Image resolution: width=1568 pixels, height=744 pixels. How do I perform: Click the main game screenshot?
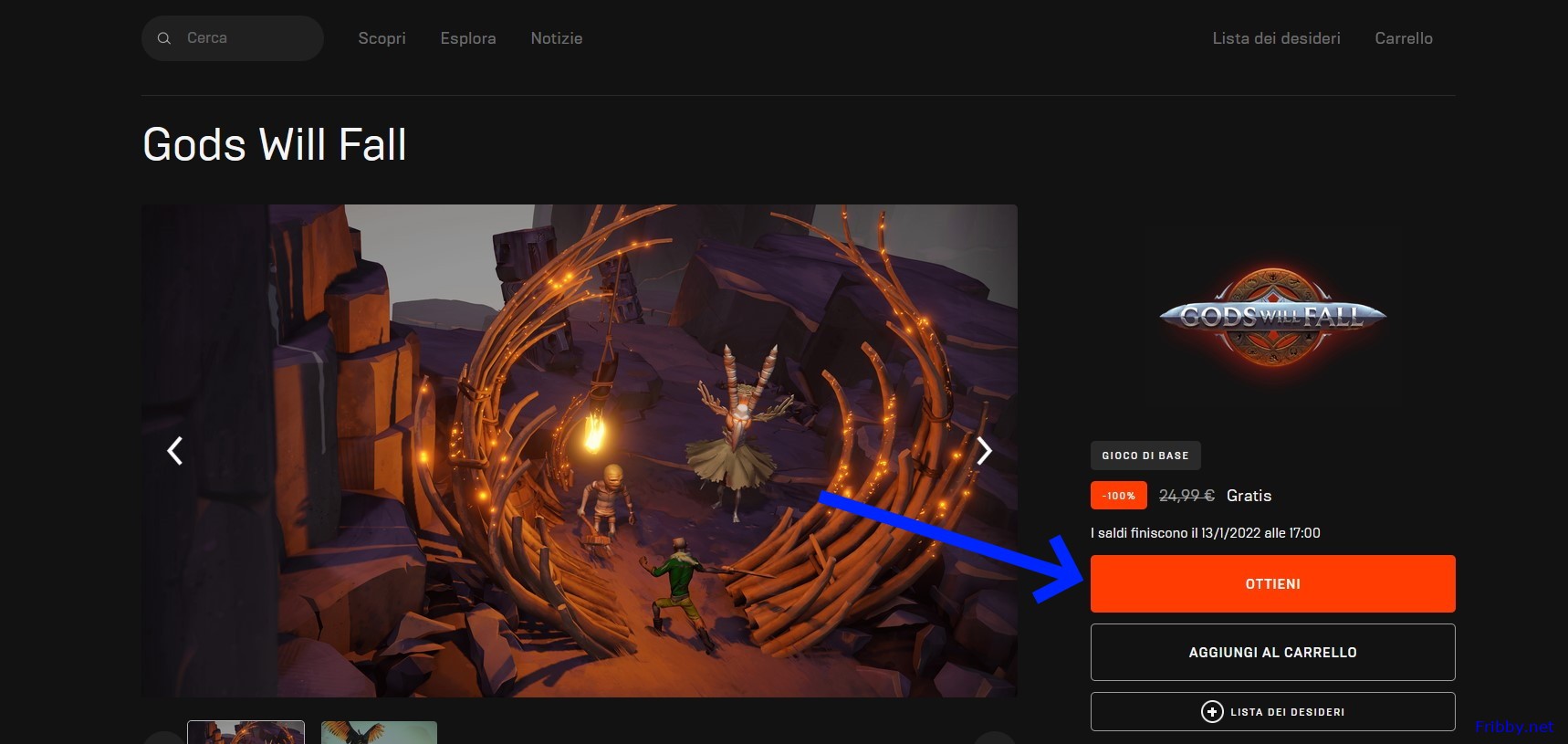click(580, 450)
